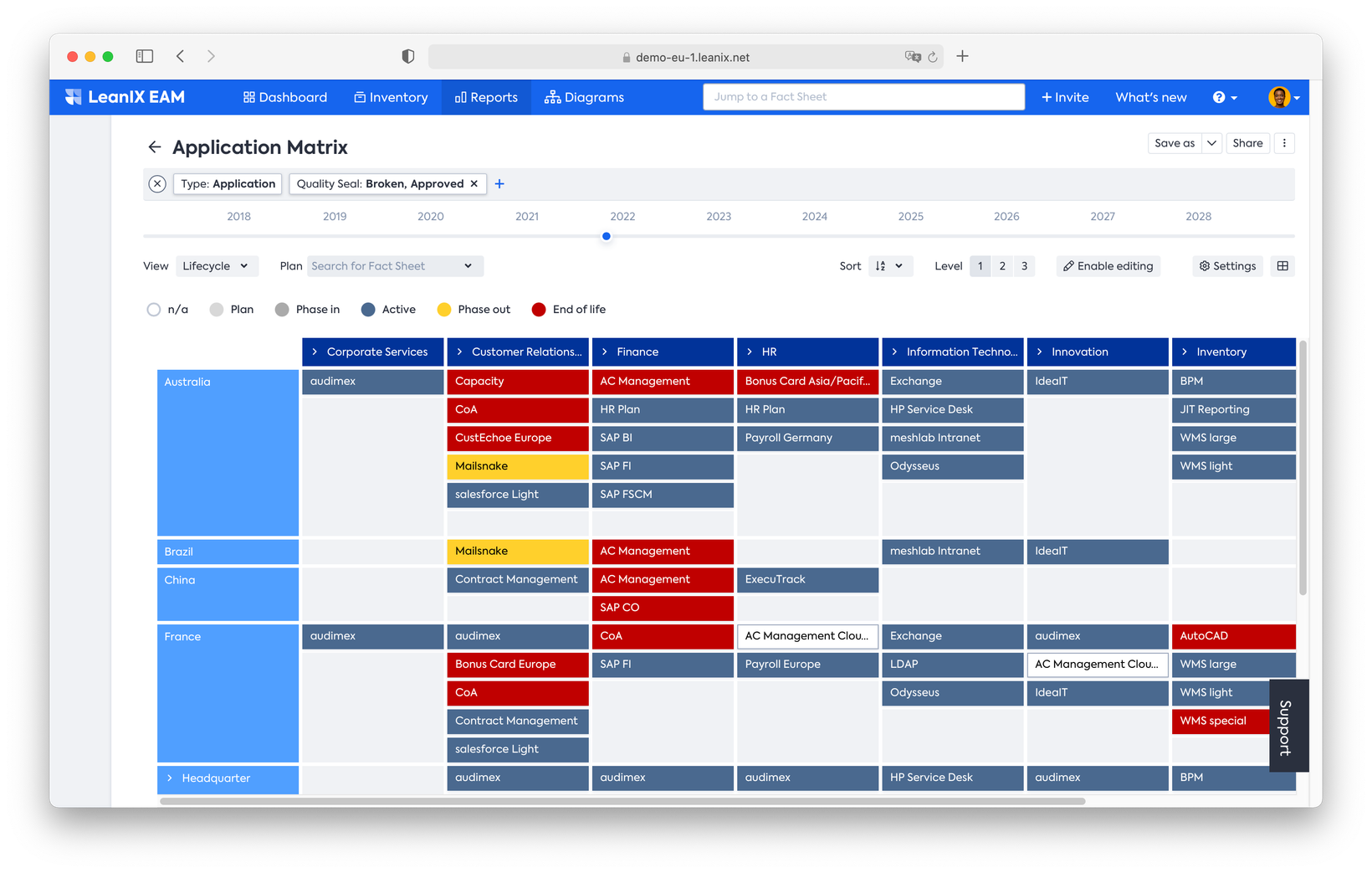
Task: Open the three-dot more options menu
Action: (x=1284, y=143)
